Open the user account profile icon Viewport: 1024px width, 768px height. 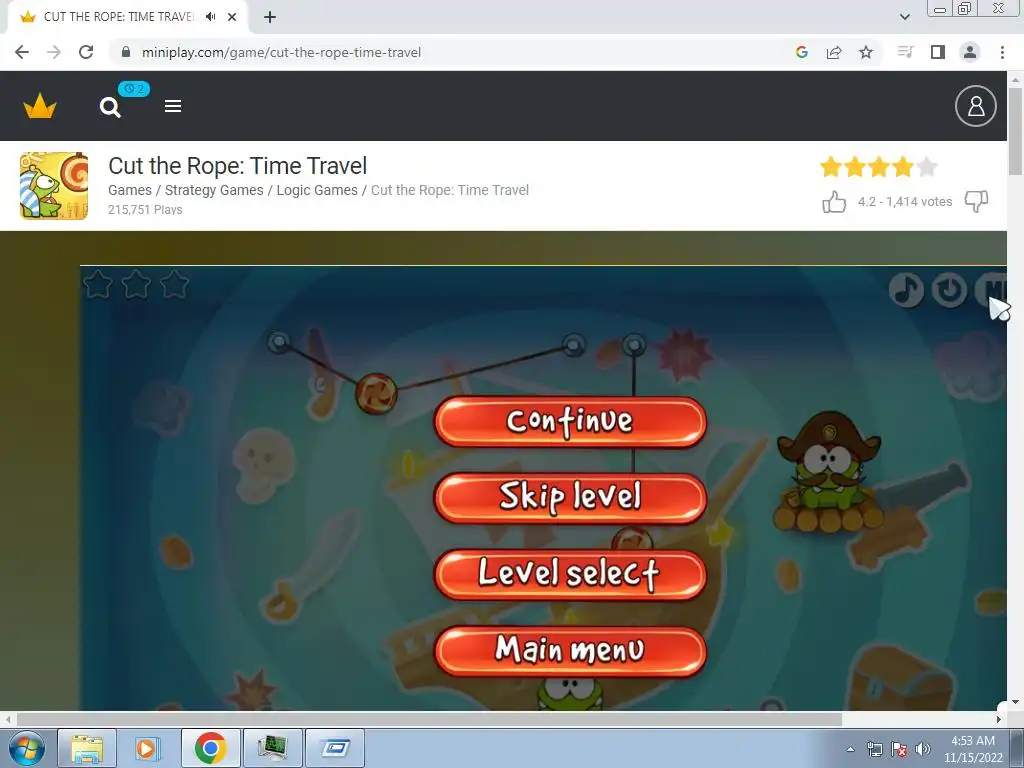coord(975,106)
